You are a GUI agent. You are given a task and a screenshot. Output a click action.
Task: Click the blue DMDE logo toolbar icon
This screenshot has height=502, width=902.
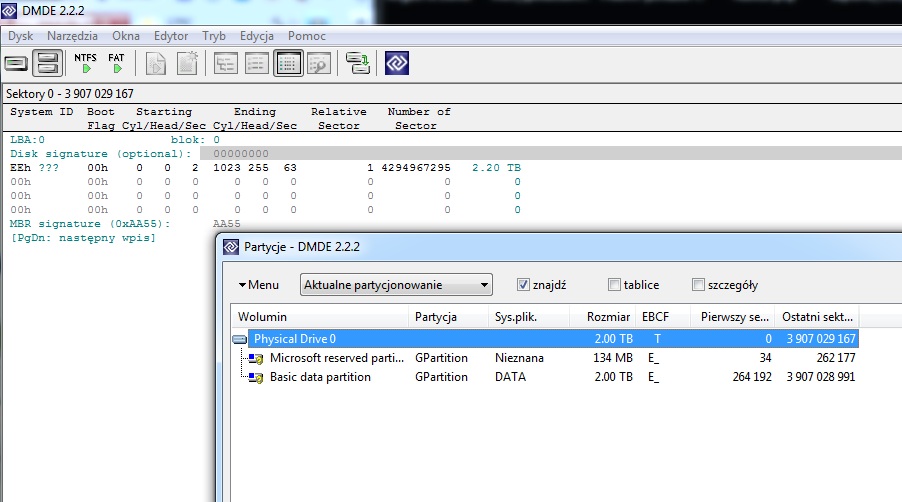click(397, 63)
